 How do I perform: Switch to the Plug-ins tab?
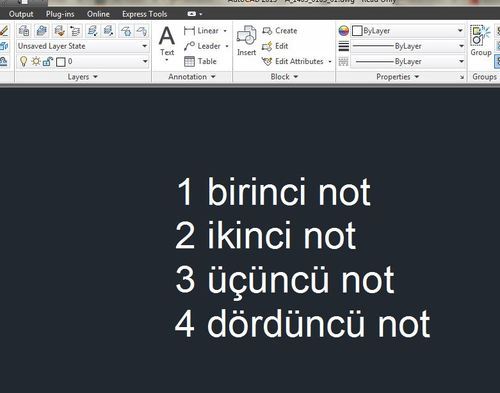point(60,14)
